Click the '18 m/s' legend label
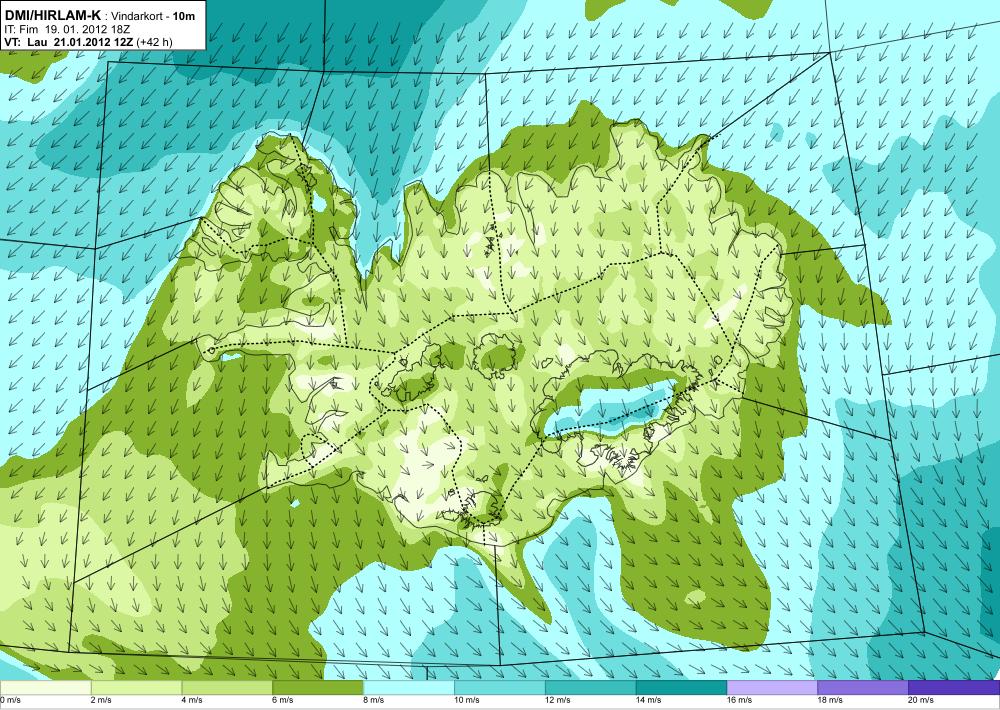1000x710 pixels. [x=830, y=700]
